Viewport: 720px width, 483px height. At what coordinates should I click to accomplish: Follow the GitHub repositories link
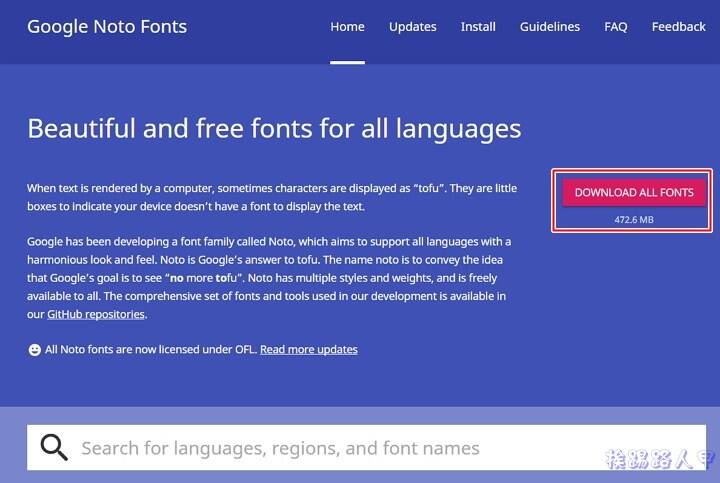click(x=96, y=315)
